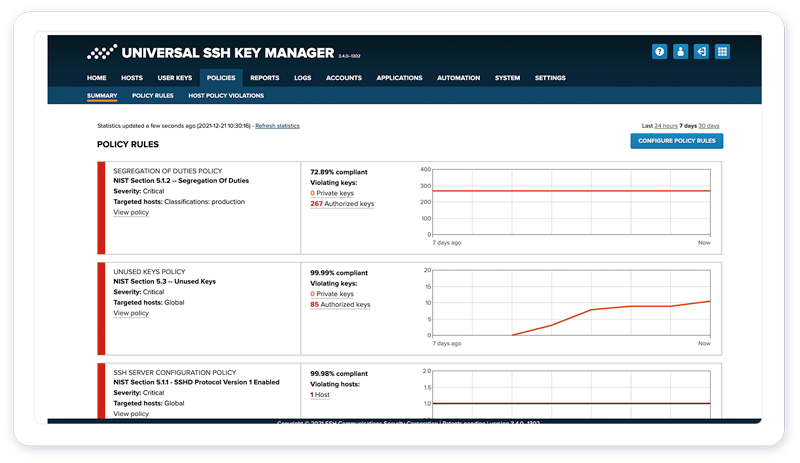The width and height of the screenshot is (800, 463).
Task: Select the Summary sub-tab
Action: tap(102, 96)
